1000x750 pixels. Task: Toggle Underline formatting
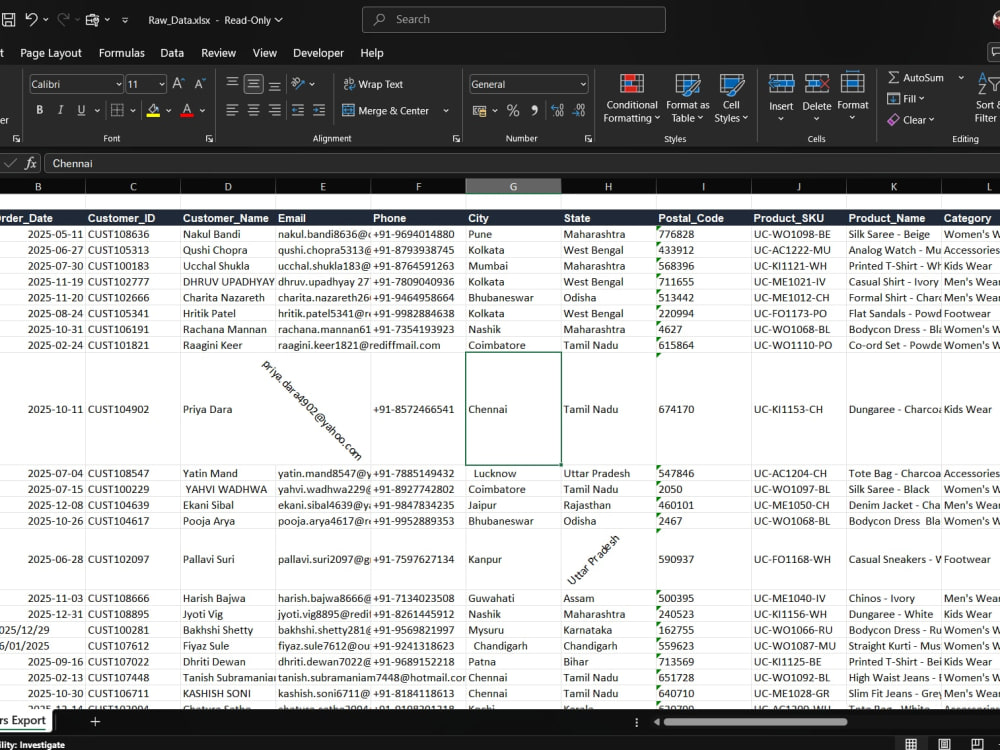click(81, 110)
